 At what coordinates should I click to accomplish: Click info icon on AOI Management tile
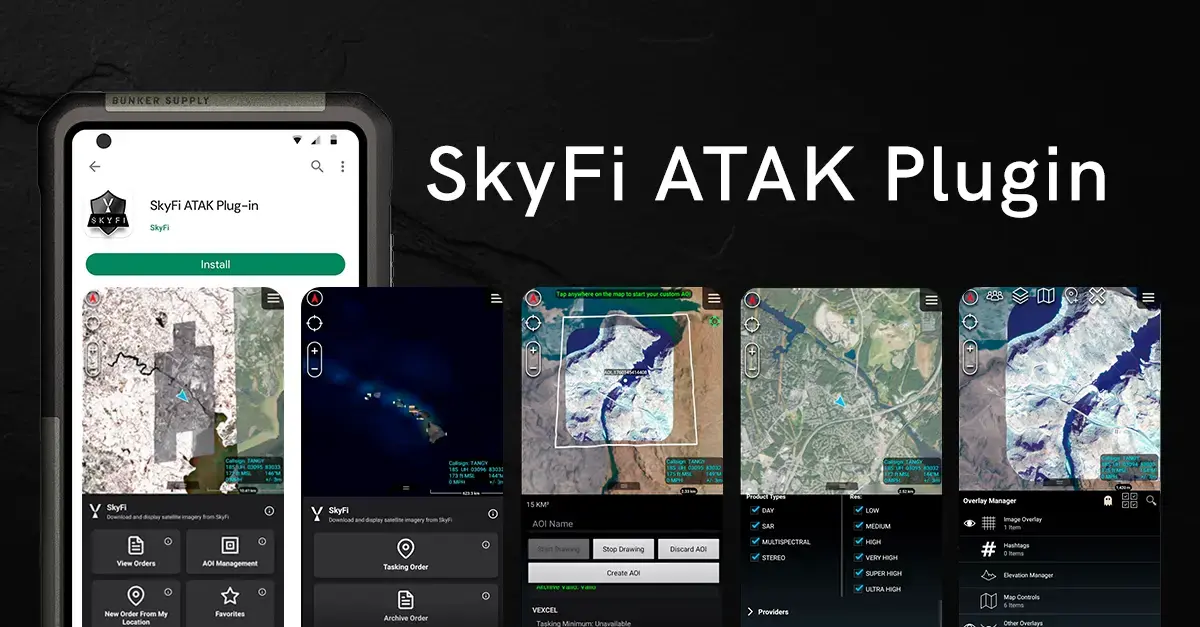(262, 541)
